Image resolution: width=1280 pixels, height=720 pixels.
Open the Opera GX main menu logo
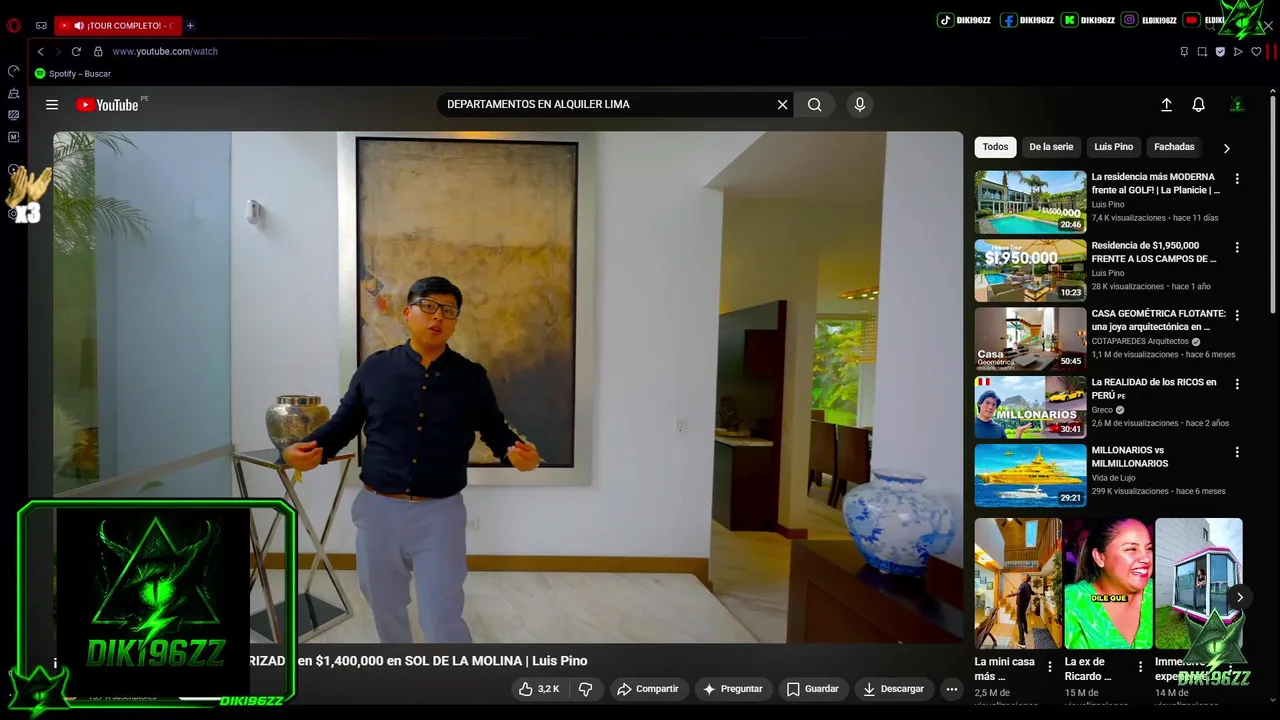[13, 25]
